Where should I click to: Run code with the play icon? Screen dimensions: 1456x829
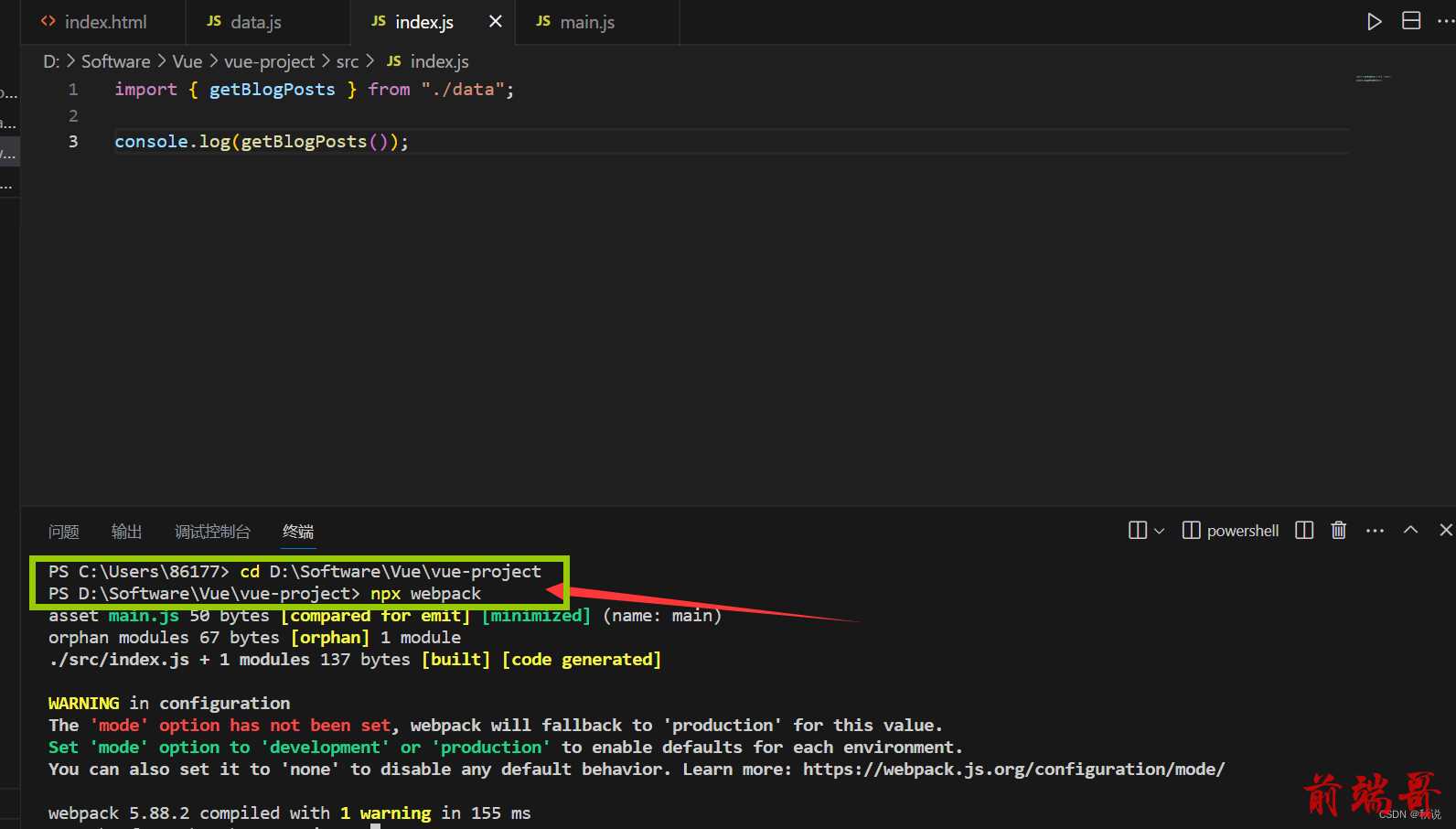[x=1374, y=21]
